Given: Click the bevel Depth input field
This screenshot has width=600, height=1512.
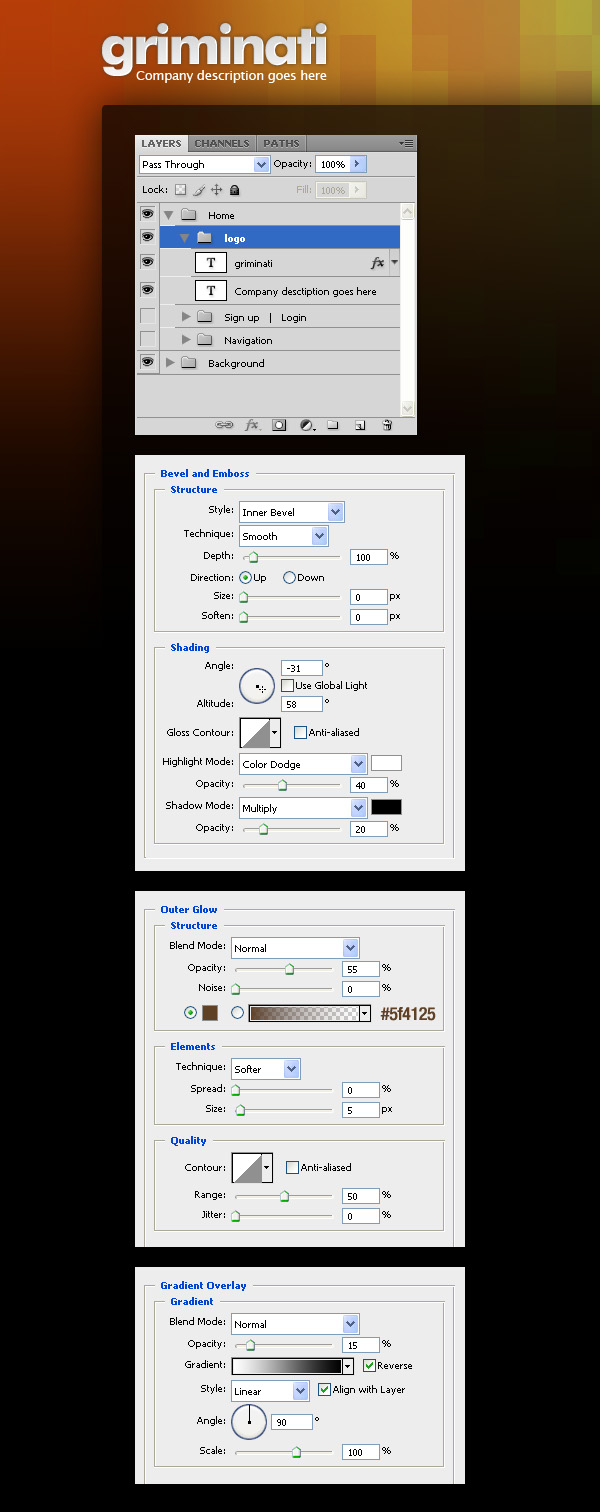Looking at the screenshot, I should (369, 557).
